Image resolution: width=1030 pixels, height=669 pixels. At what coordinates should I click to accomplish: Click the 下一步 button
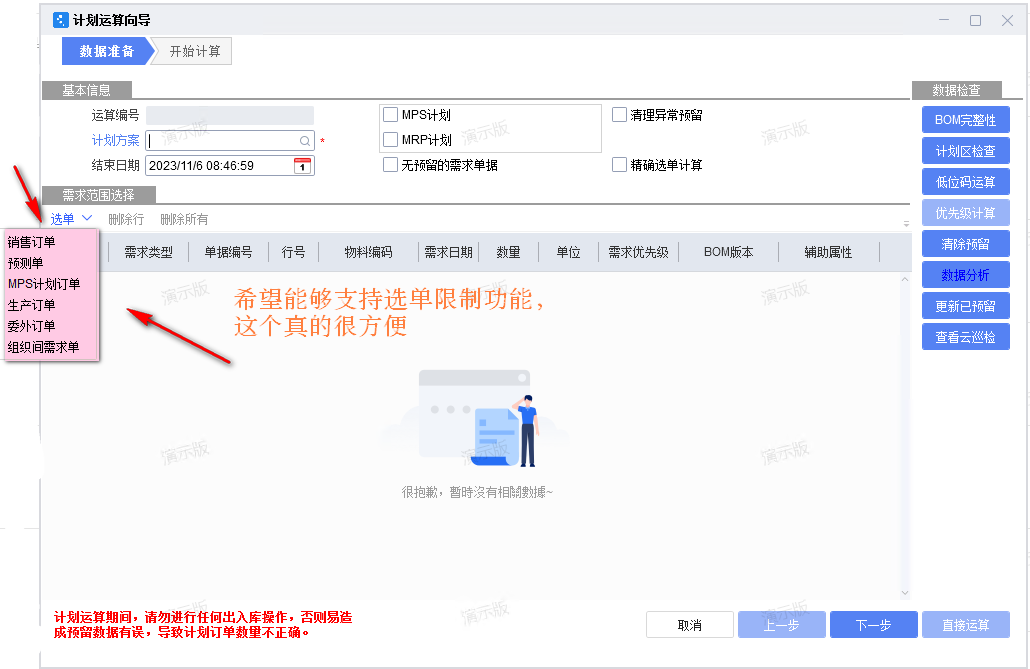coord(873,625)
